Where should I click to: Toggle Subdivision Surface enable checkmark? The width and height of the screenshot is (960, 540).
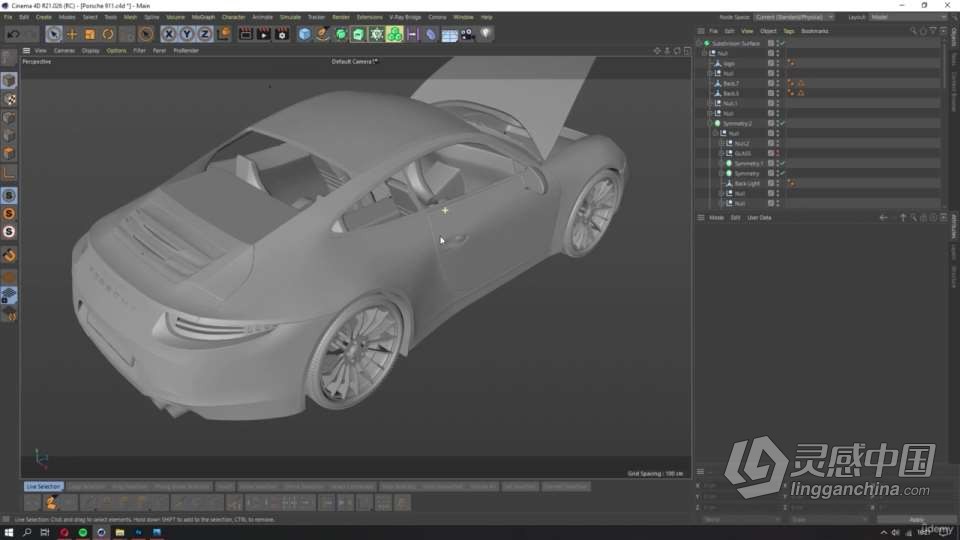coord(782,43)
